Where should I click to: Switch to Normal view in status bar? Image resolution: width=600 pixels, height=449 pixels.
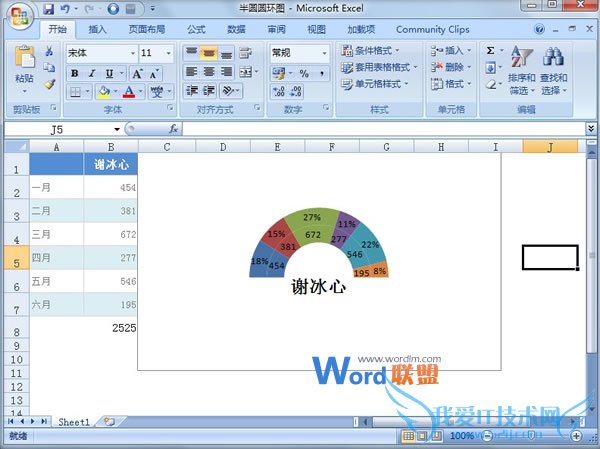(x=409, y=436)
